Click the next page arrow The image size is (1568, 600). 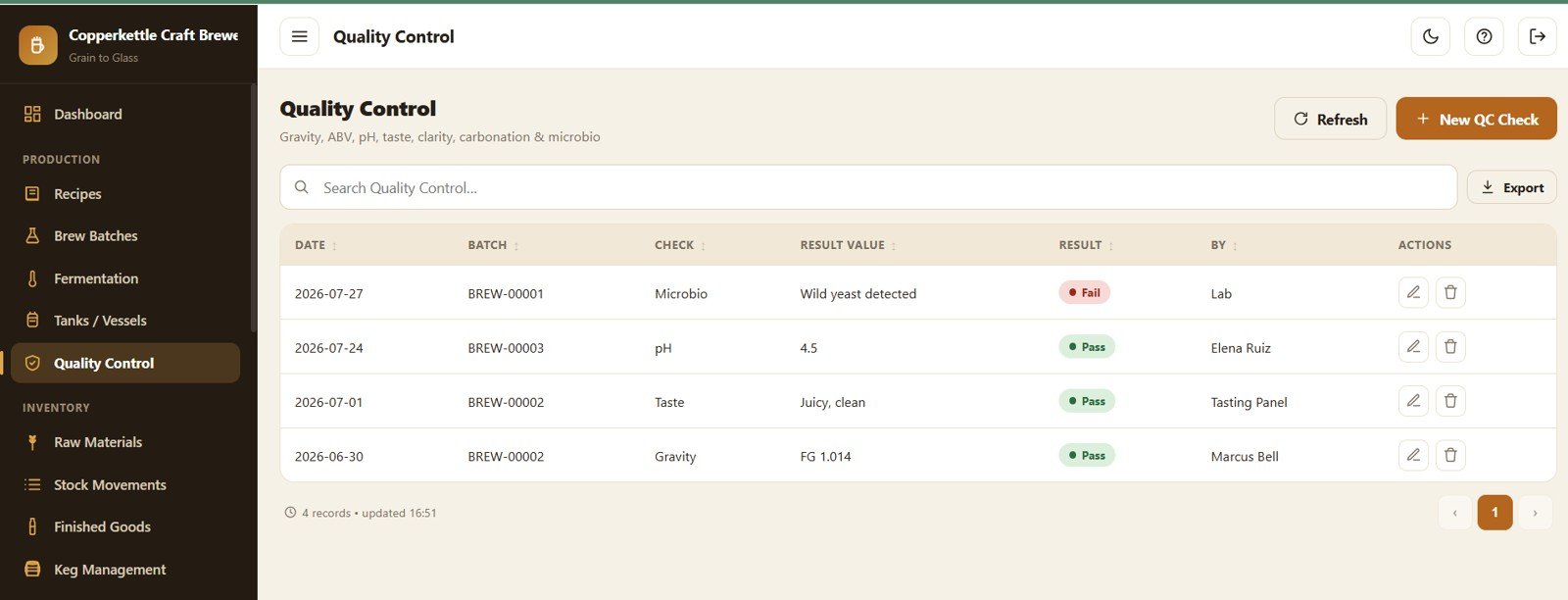point(1535,512)
